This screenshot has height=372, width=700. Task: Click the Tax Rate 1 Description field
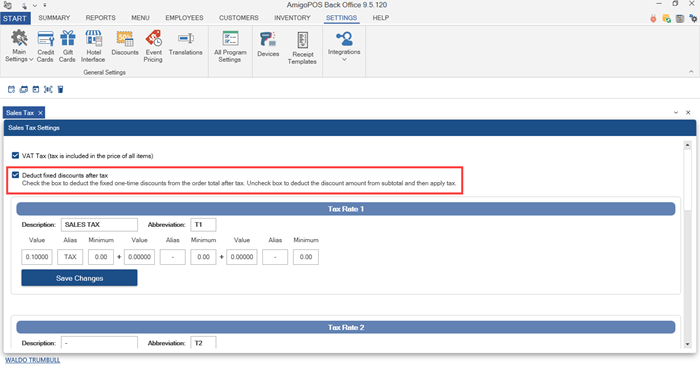click(99, 225)
